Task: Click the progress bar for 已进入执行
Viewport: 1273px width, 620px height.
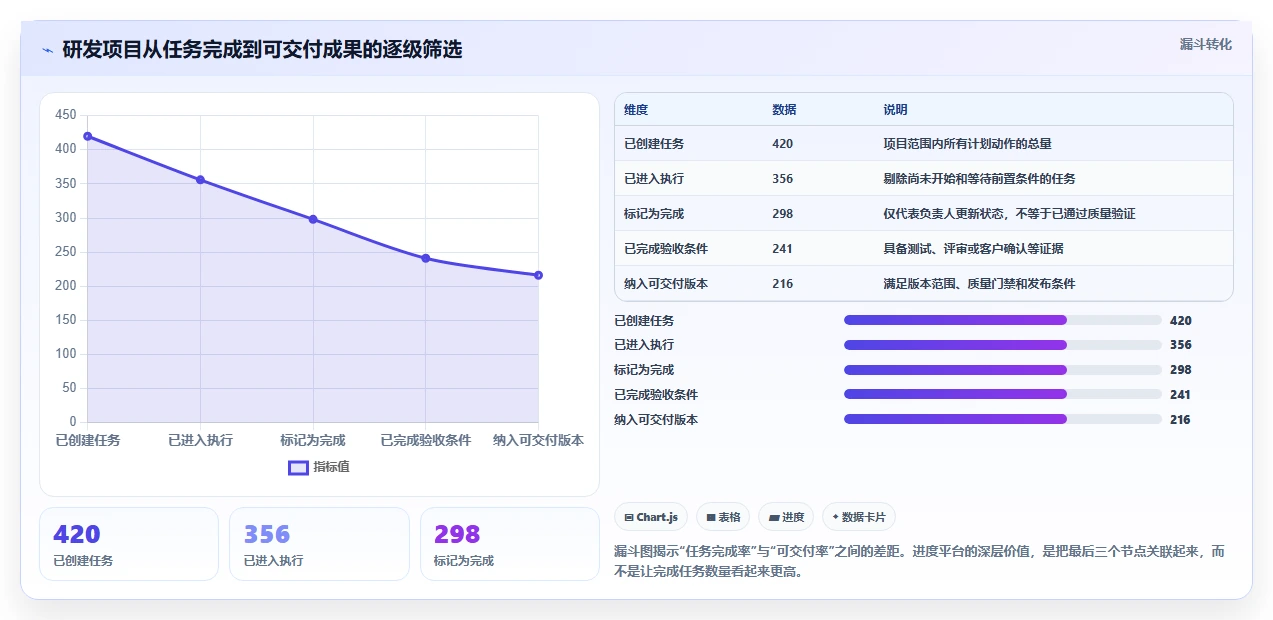Action: click(x=1003, y=345)
